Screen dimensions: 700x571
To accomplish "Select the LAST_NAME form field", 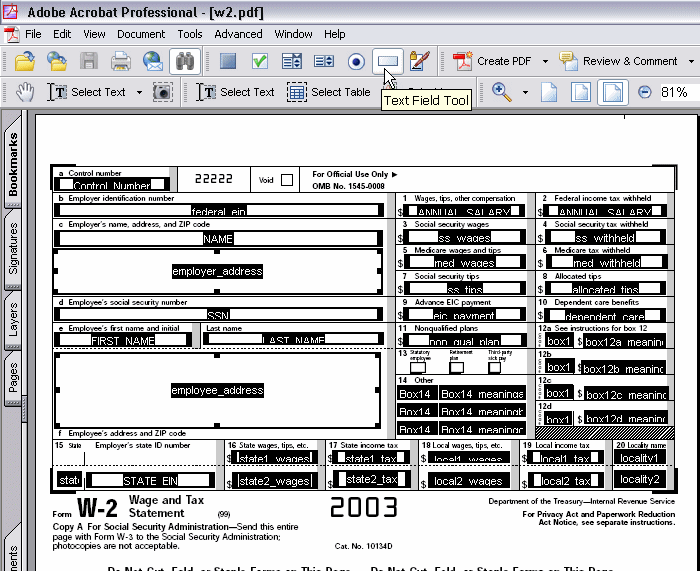I will tap(293, 339).
